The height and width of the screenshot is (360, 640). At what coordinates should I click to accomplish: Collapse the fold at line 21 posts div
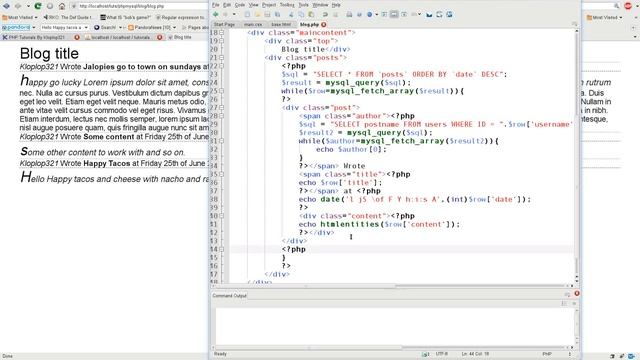[x=222, y=58]
